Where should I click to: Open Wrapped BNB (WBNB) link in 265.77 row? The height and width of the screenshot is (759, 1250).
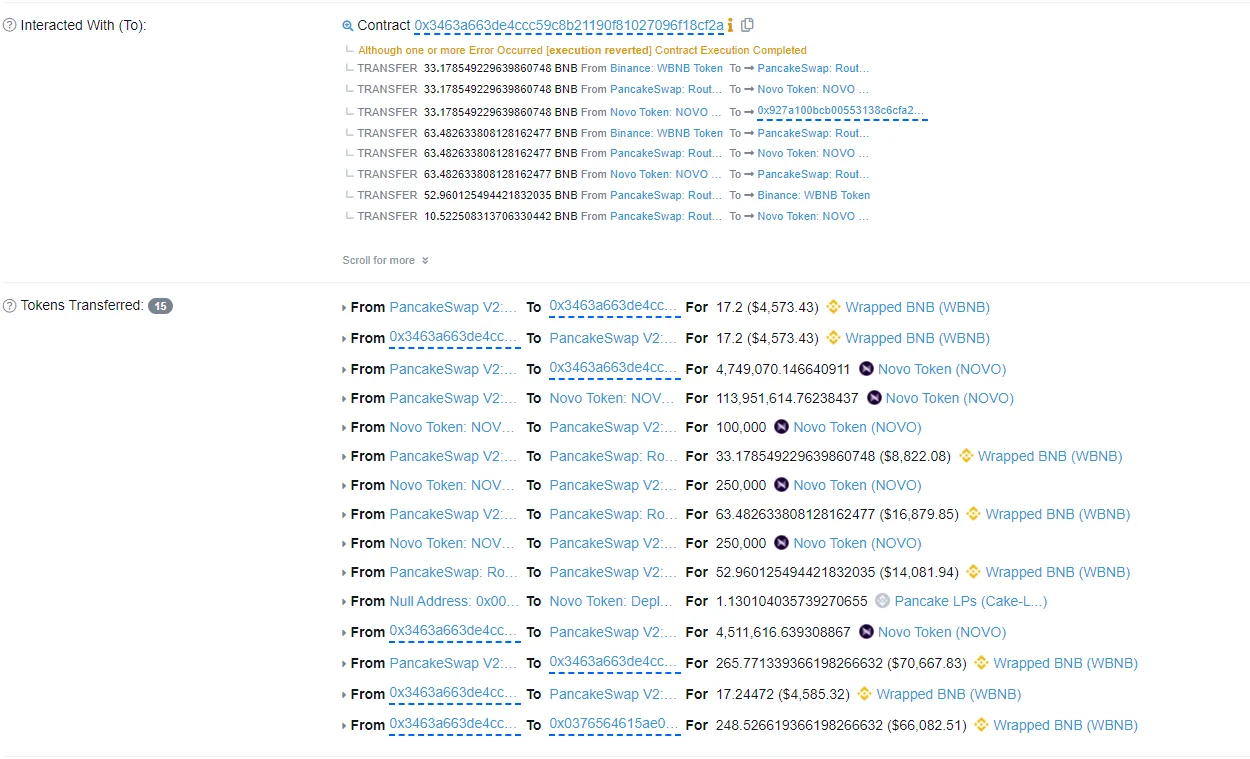click(1066, 663)
